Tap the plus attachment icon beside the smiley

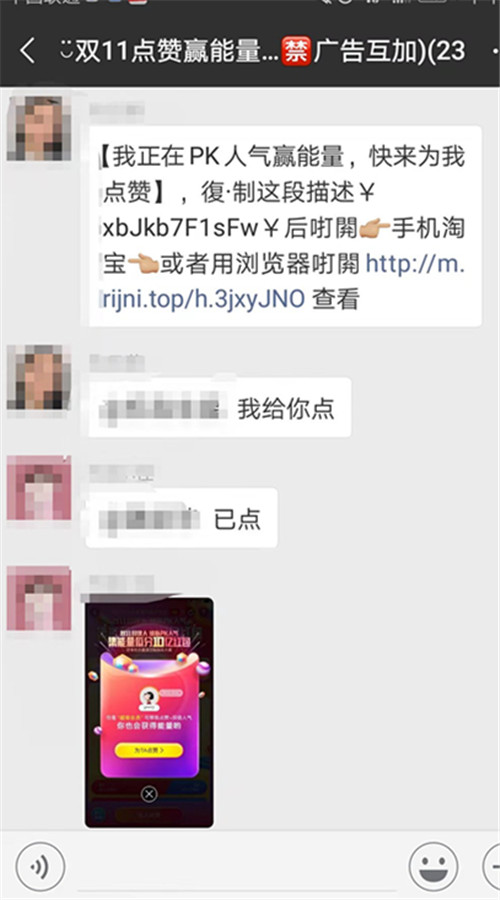pos(493,867)
